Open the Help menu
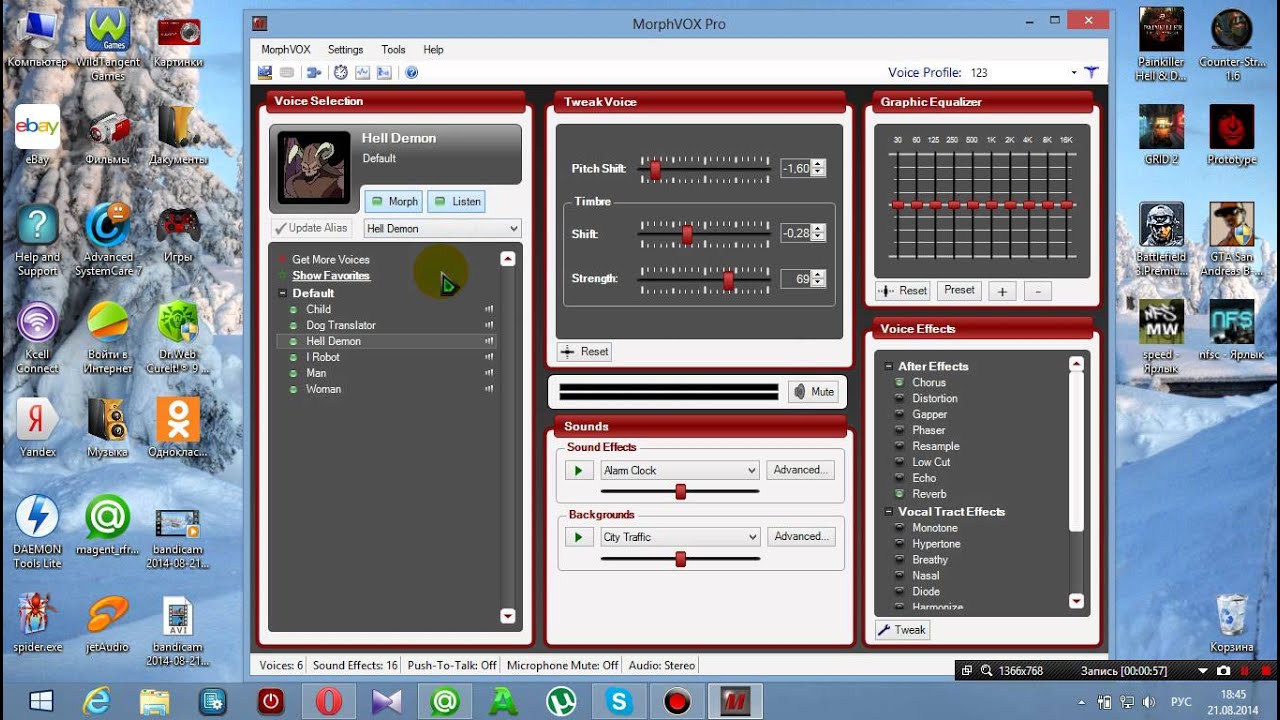Image resolution: width=1280 pixels, height=720 pixels. pos(433,49)
